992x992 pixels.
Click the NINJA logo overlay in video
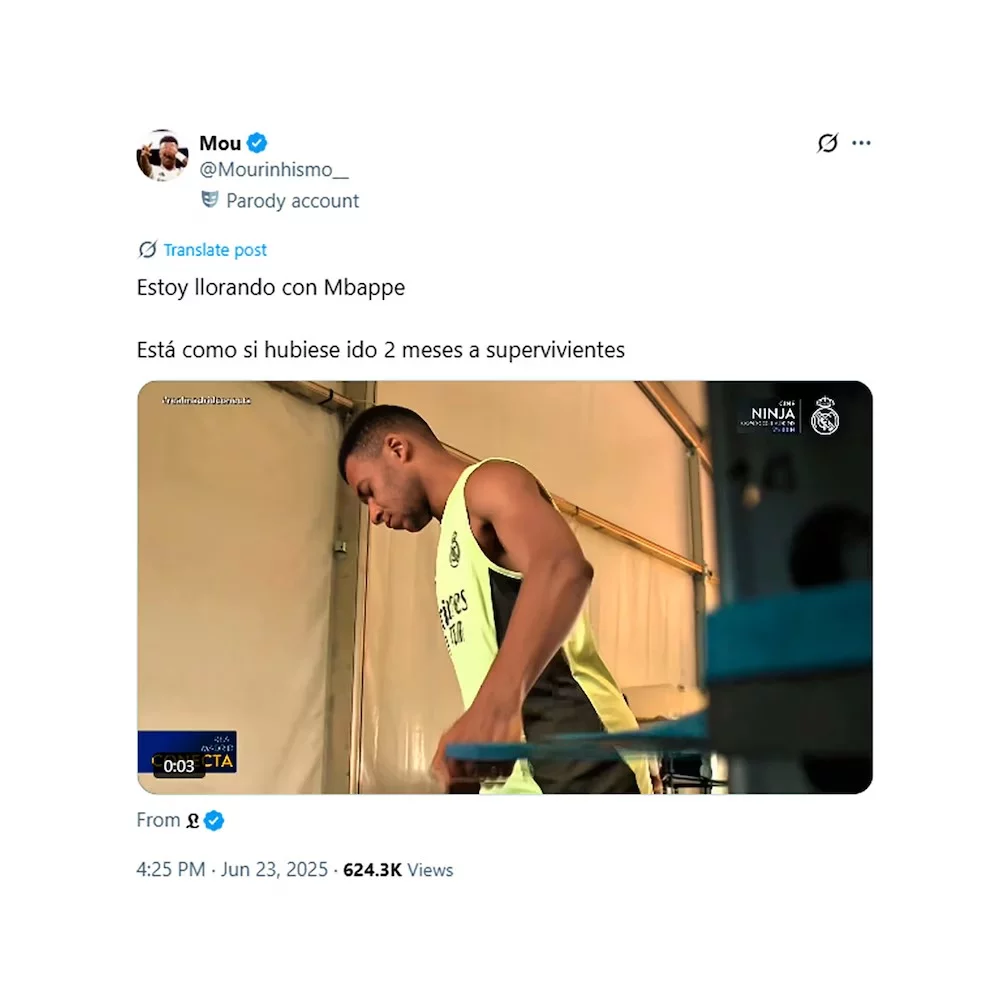[768, 416]
